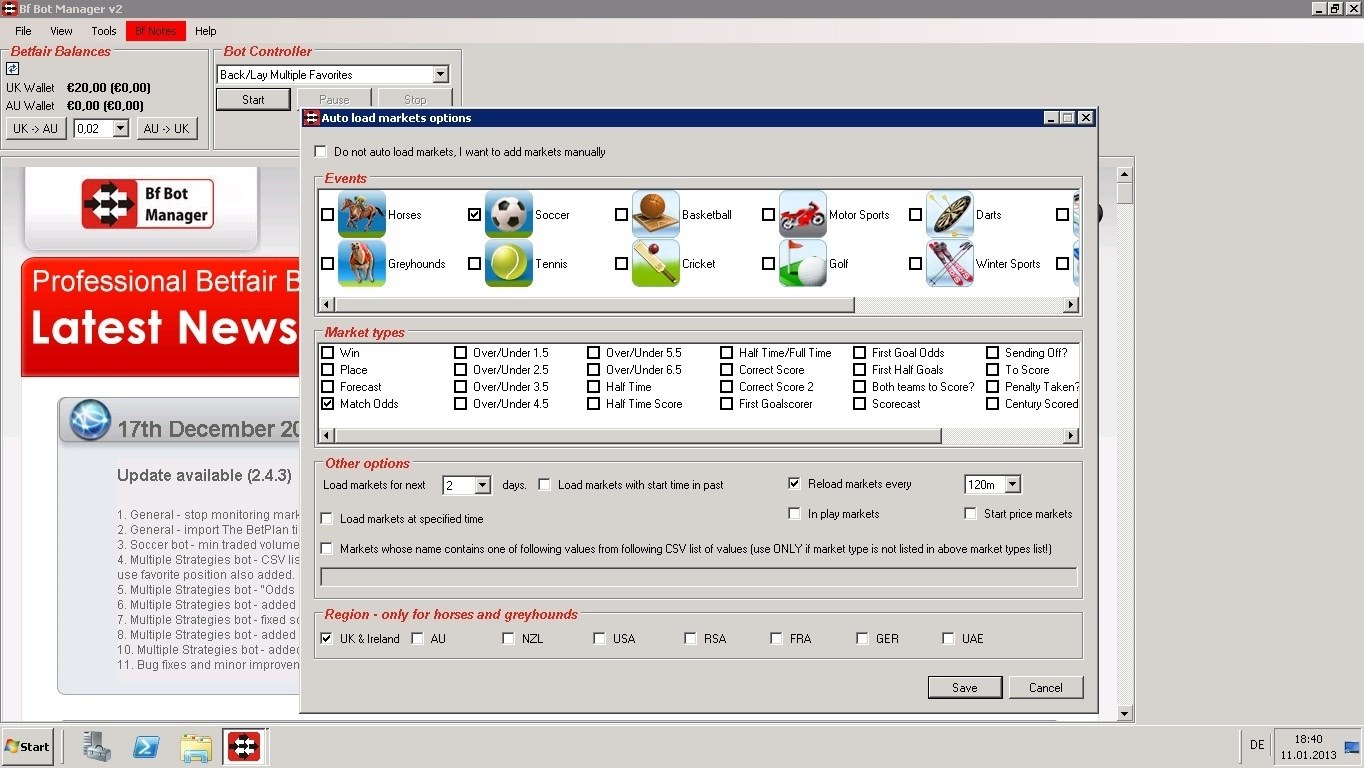Click the Windows Start button
Viewport: 1364px width, 768px height.
pyautogui.click(x=28, y=746)
